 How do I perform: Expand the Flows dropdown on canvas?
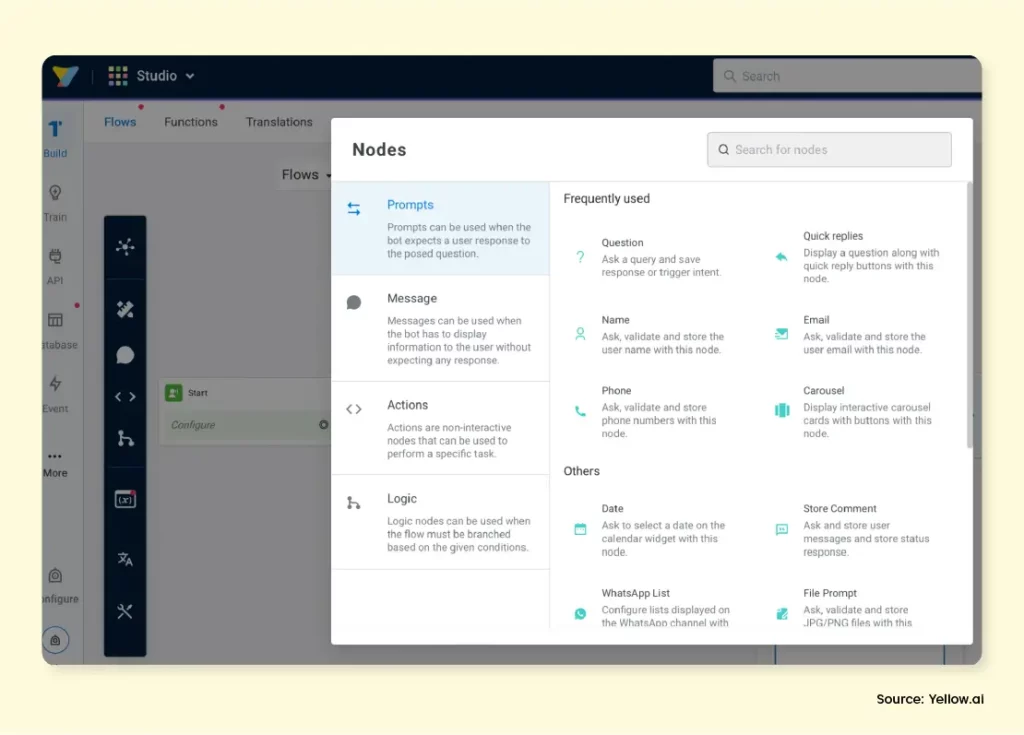[x=306, y=174]
